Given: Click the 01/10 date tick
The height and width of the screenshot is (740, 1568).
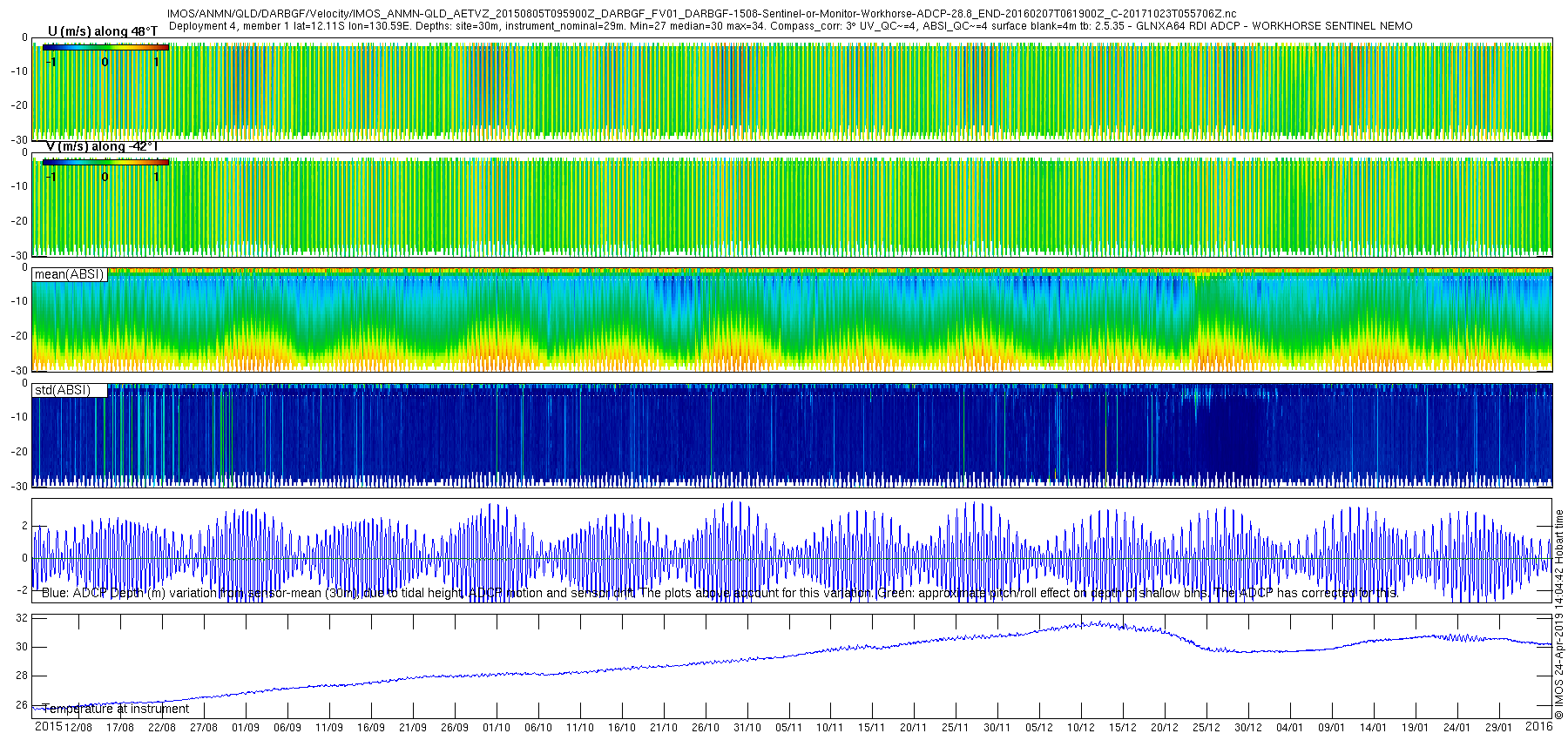Looking at the screenshot, I should [497, 727].
